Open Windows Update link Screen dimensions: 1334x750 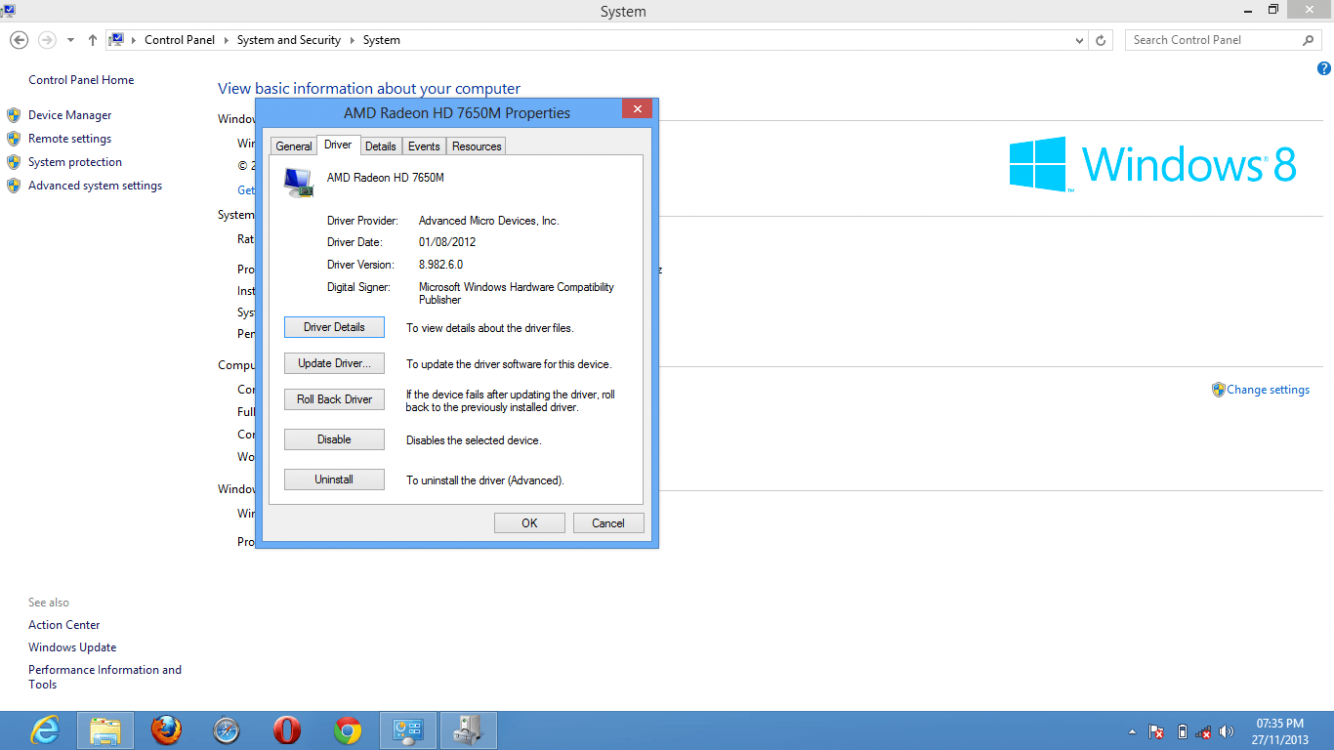click(72, 648)
